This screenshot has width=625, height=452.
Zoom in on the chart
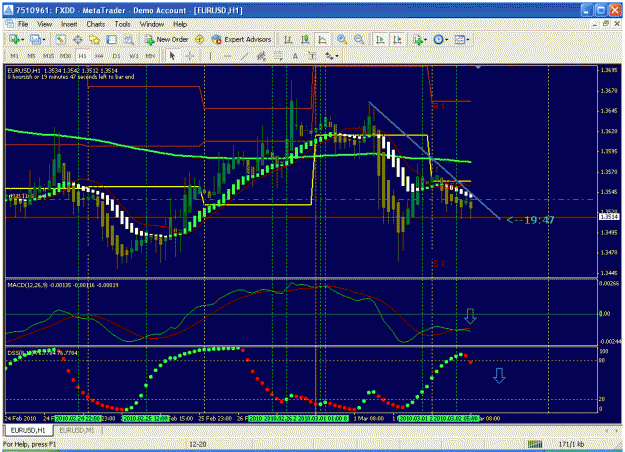tap(342, 39)
